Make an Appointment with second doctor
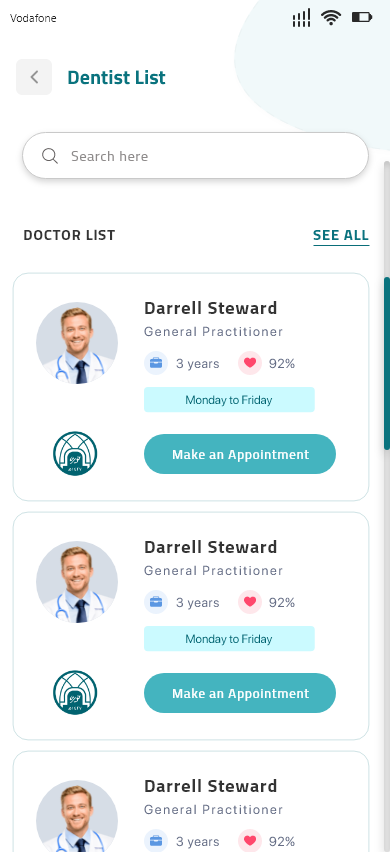390x852 pixels. tap(240, 693)
